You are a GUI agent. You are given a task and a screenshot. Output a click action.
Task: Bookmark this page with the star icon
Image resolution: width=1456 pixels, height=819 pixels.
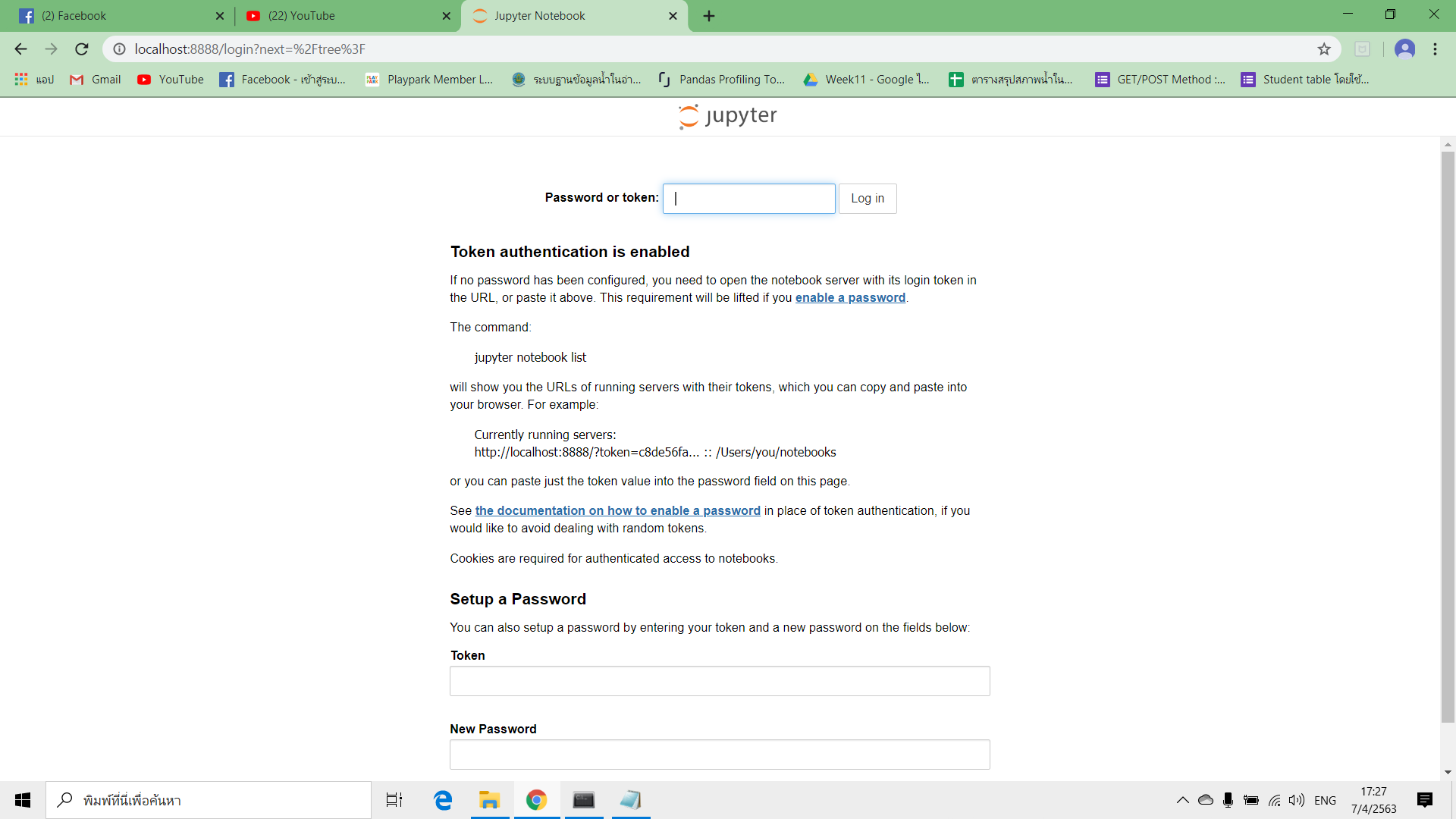pos(1324,49)
